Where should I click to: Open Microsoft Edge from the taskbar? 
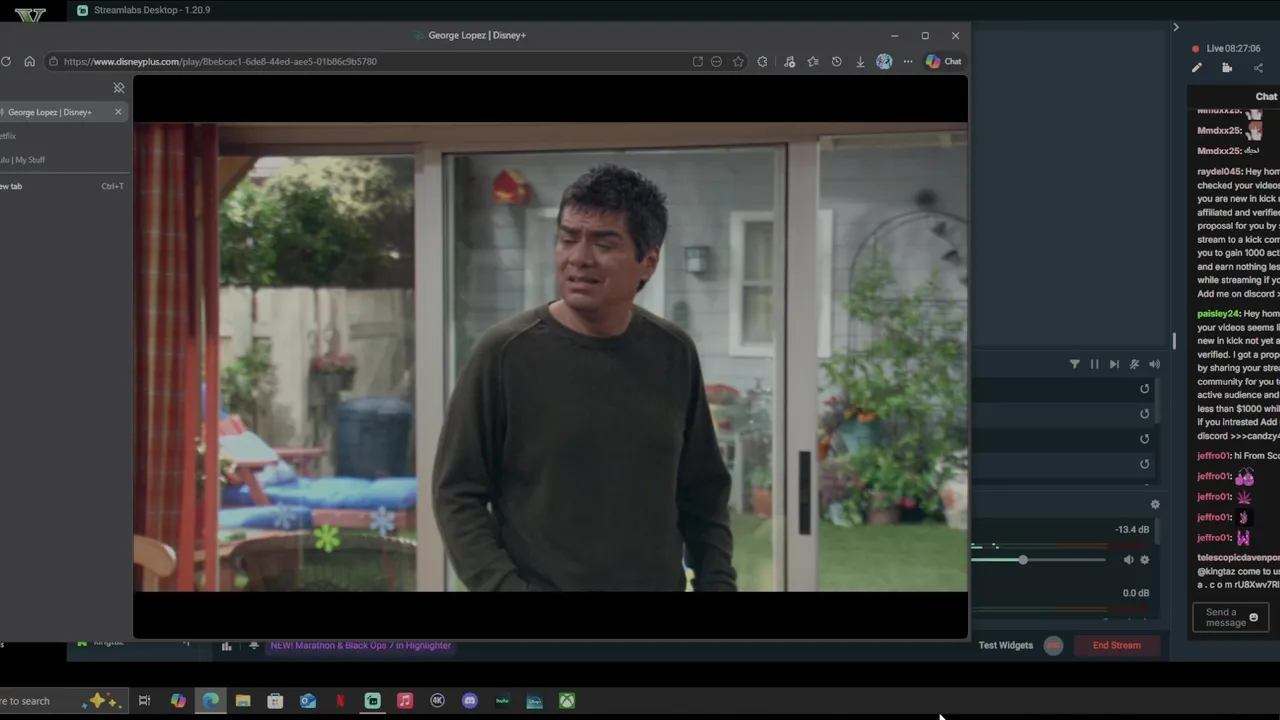[211, 701]
